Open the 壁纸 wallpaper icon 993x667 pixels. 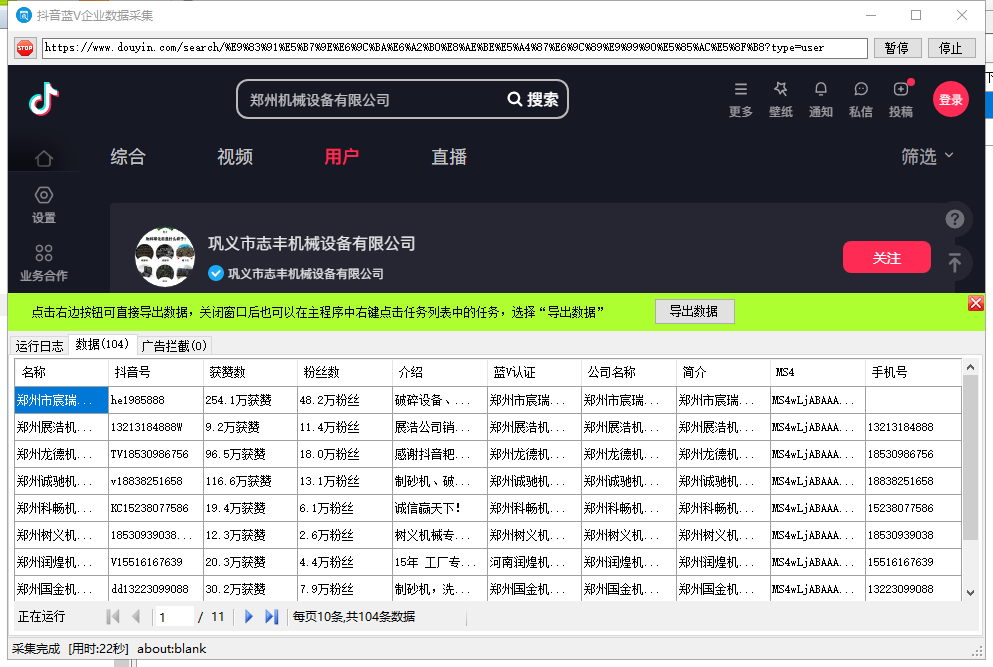780,89
